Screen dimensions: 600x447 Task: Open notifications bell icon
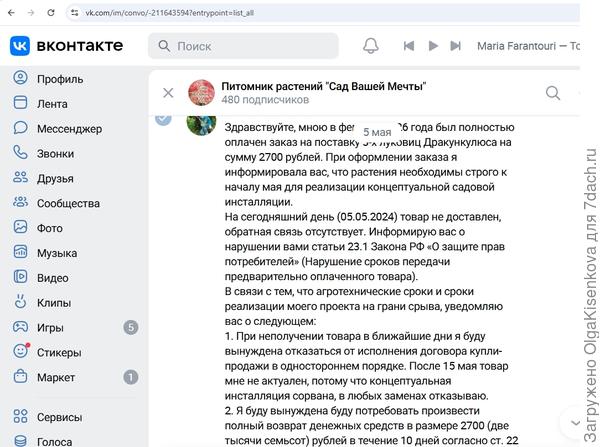click(370, 46)
